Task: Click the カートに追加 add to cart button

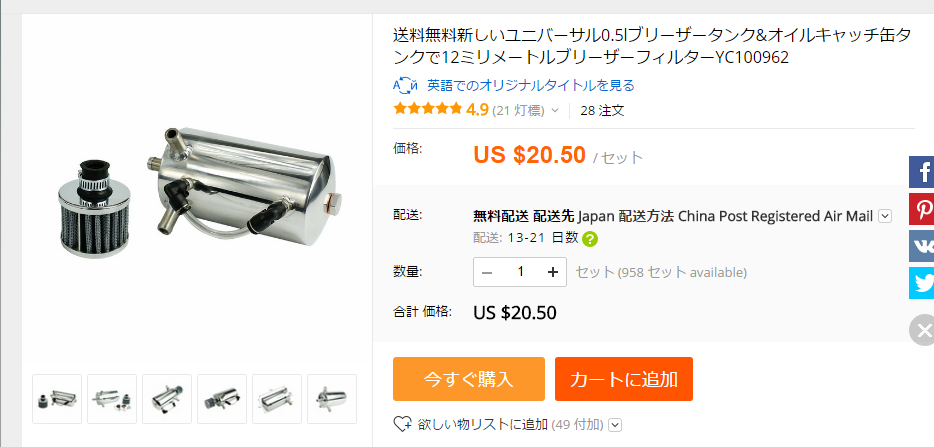Action: pyautogui.click(x=624, y=379)
